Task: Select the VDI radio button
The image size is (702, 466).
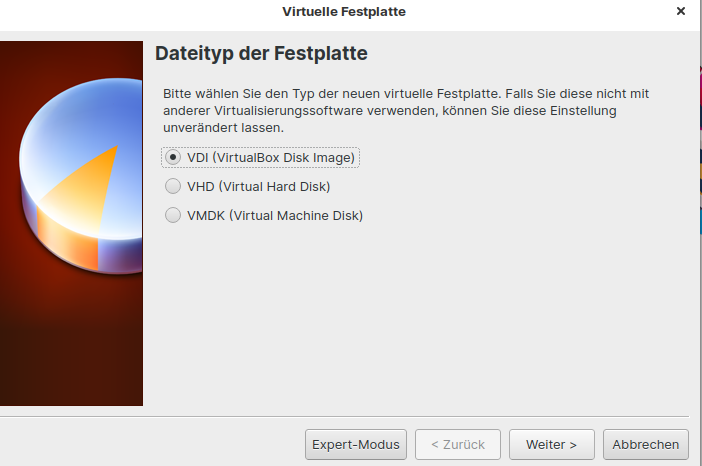Action: [173, 157]
